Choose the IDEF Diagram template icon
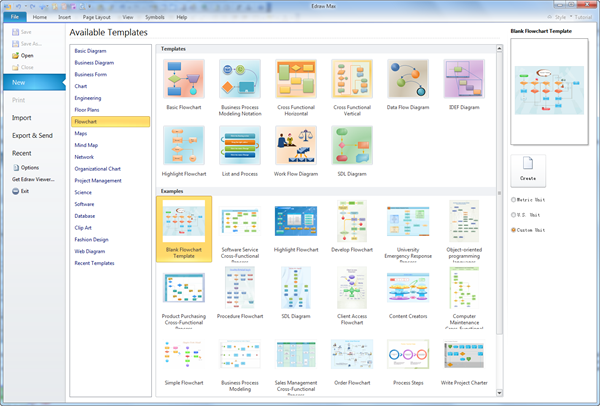 click(463, 79)
